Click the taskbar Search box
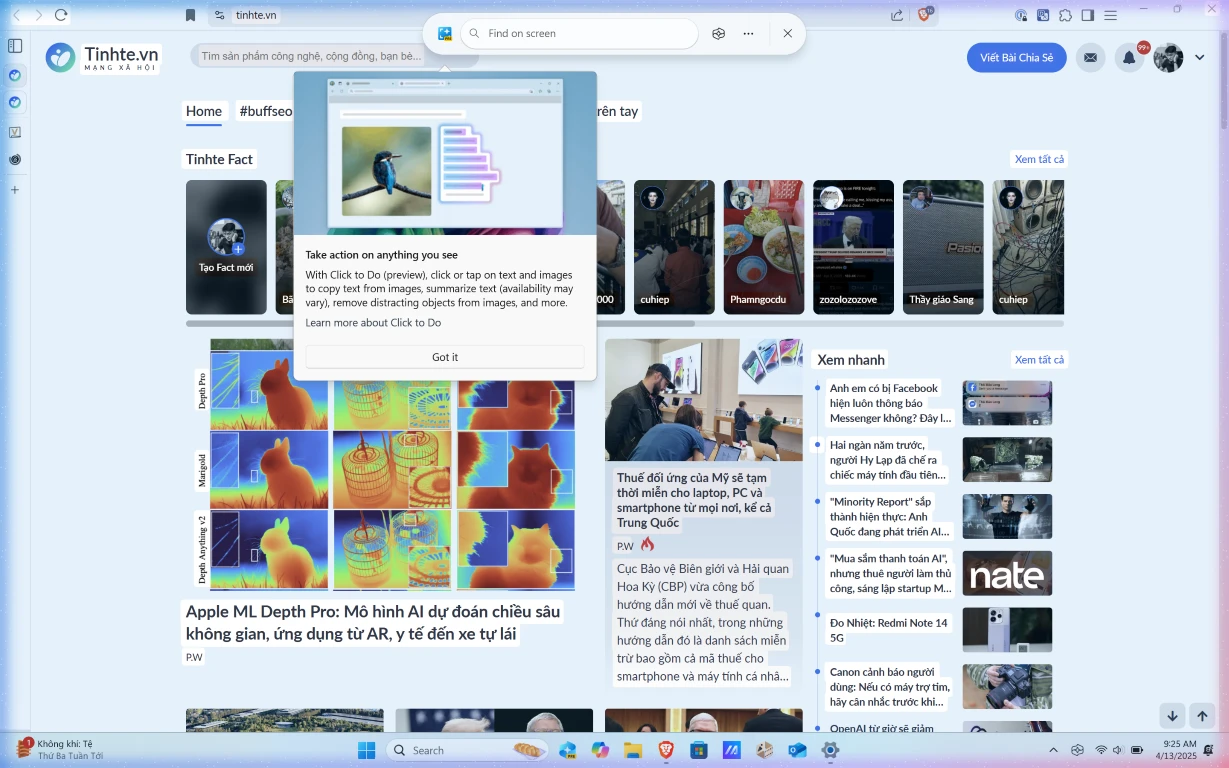This screenshot has width=1229, height=768. click(x=468, y=750)
